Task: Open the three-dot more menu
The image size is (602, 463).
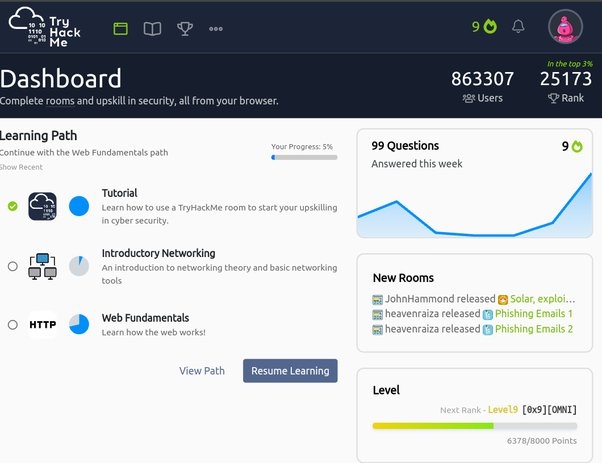Action: tap(216, 29)
